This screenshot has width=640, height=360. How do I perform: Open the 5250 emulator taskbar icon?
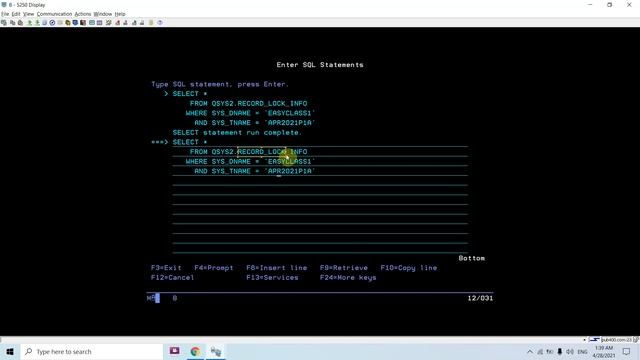(x=216, y=351)
